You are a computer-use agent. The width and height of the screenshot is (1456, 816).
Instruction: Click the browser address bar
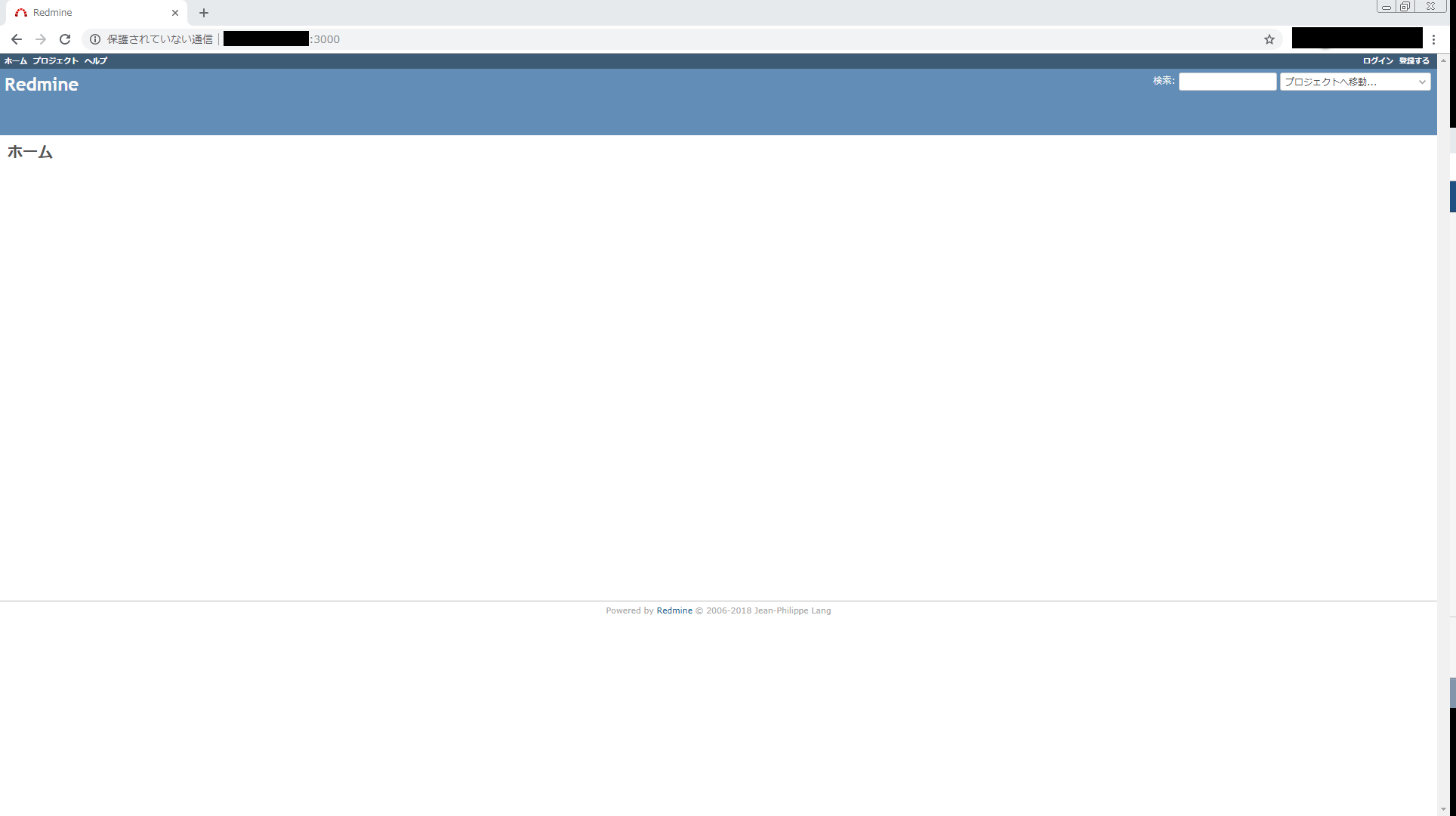(x=680, y=39)
